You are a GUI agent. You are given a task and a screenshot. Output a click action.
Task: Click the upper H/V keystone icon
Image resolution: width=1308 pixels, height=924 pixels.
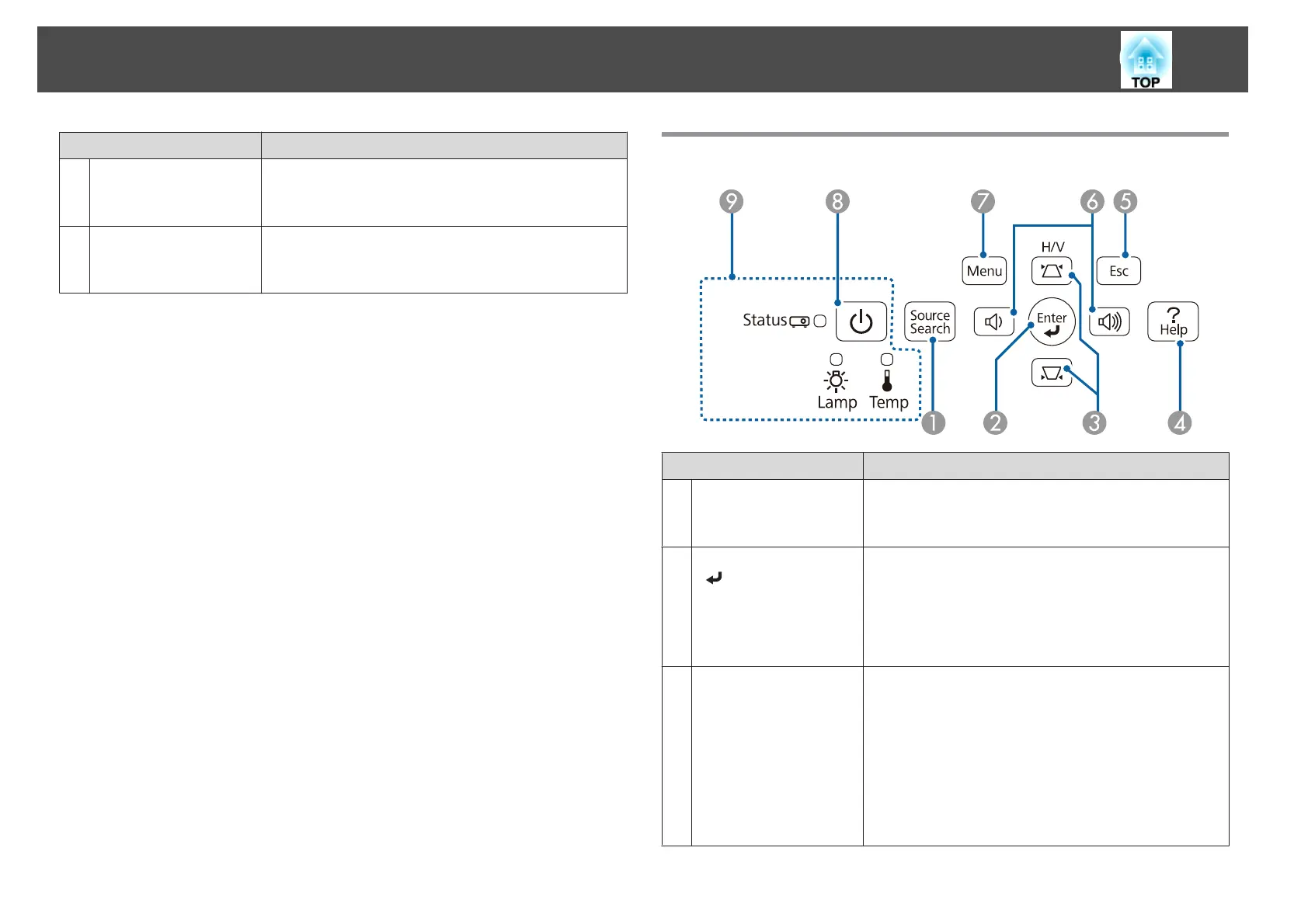coord(1052,271)
